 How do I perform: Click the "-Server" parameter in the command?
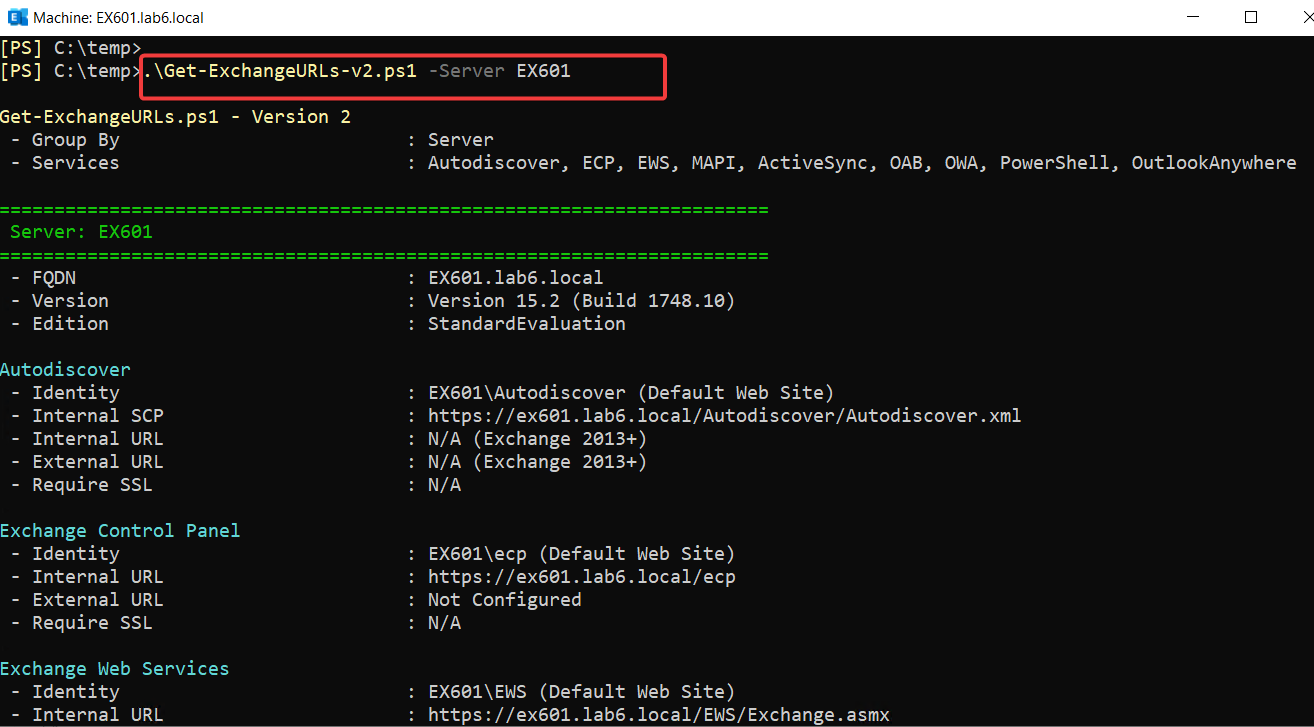coord(466,71)
